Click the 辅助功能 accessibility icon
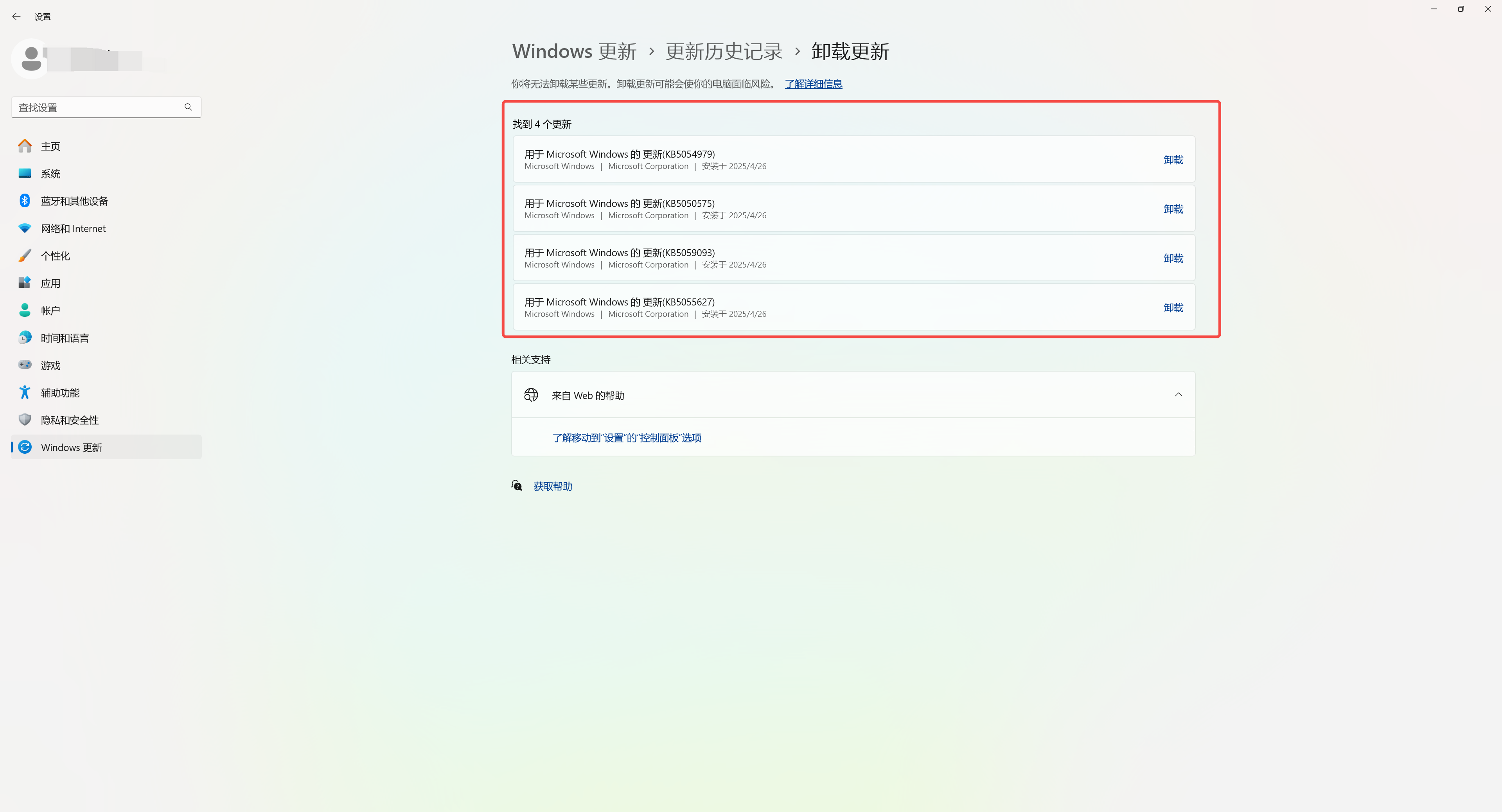Image resolution: width=1502 pixels, height=812 pixels. coord(25,392)
